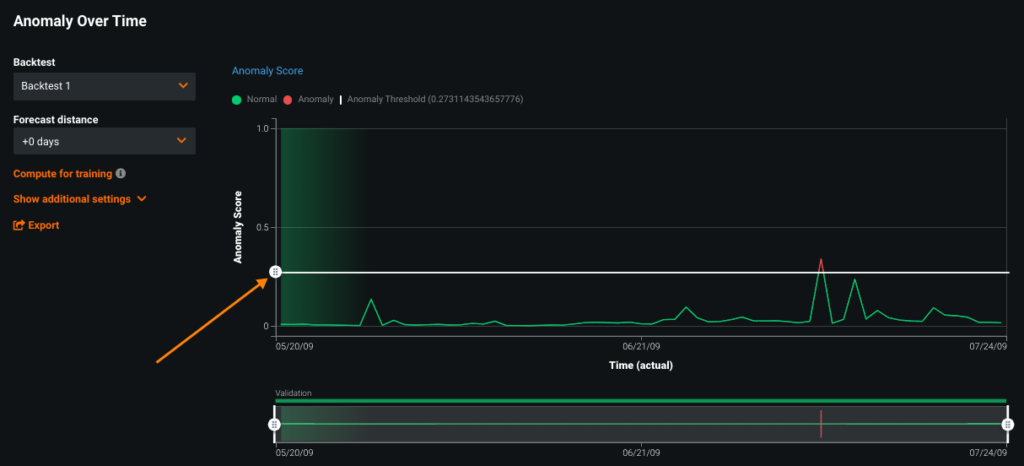Viewport: 1024px width, 466px height.
Task: Open the Forecast distance +0 days dropdown
Action: click(104, 141)
